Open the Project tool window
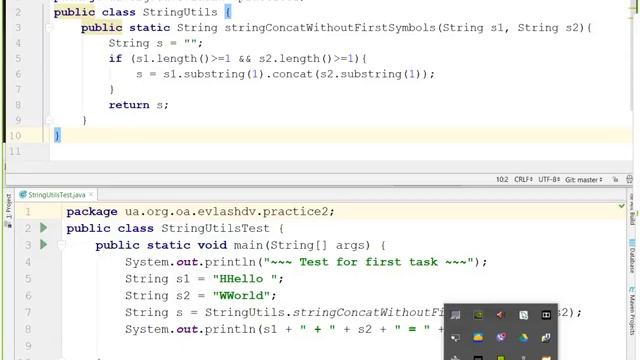 [x=8, y=211]
